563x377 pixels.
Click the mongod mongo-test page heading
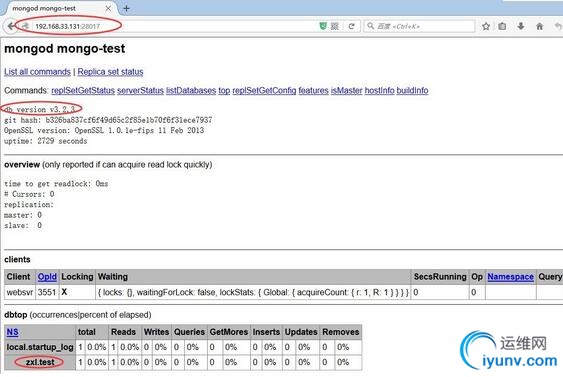(x=65, y=48)
